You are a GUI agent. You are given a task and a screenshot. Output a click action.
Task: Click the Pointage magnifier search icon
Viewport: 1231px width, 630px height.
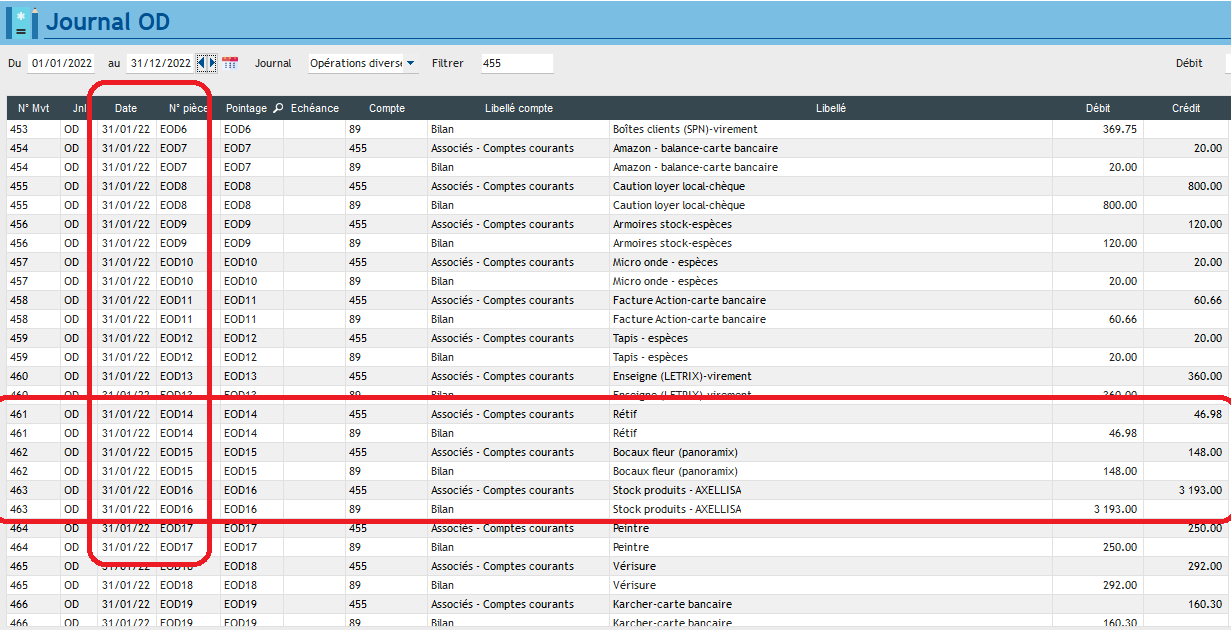[x=278, y=108]
